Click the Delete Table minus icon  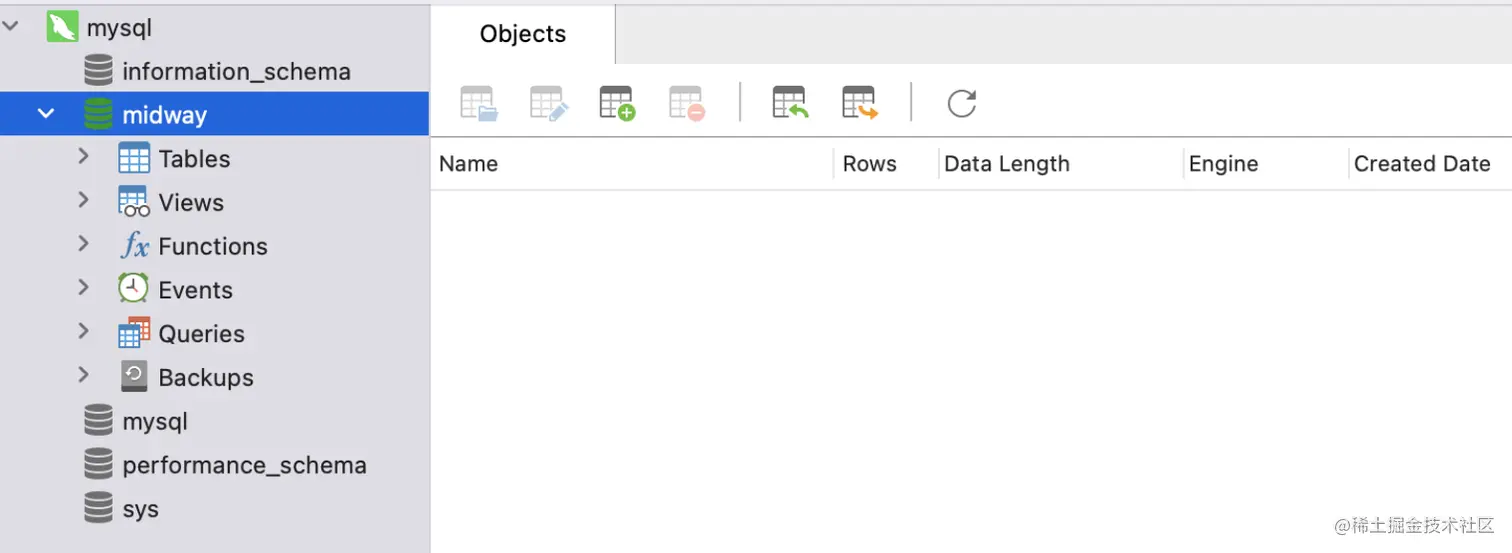tap(687, 103)
